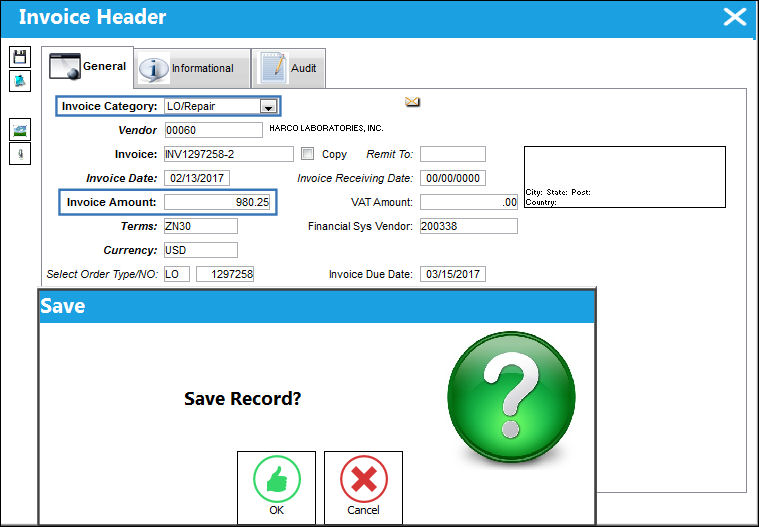Click the Invoice Receiving Date field

pos(453,178)
